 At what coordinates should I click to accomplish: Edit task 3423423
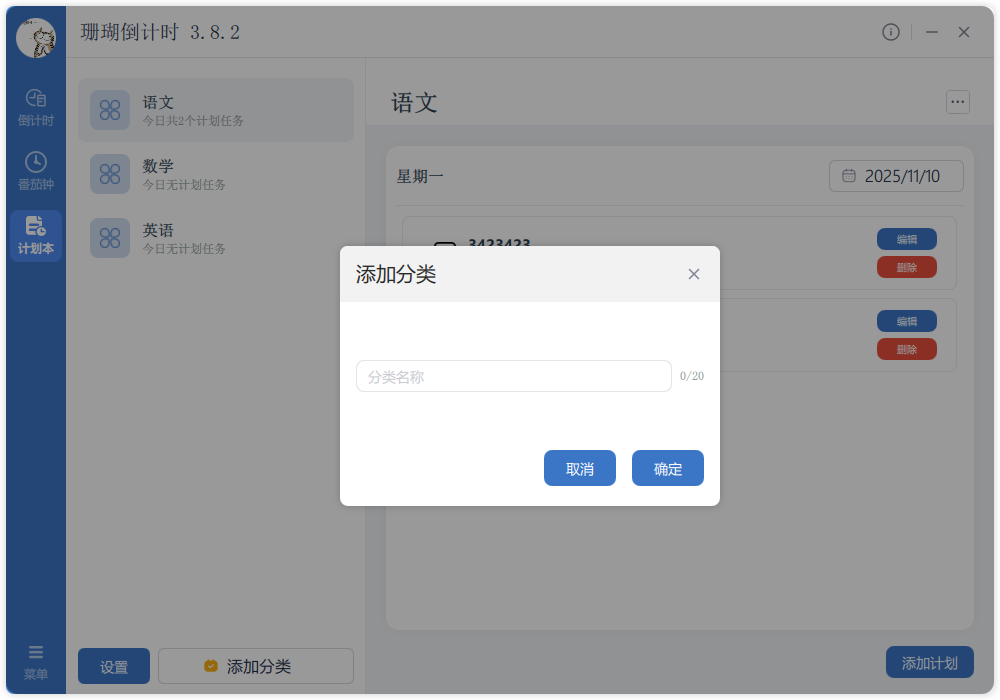[x=907, y=239]
